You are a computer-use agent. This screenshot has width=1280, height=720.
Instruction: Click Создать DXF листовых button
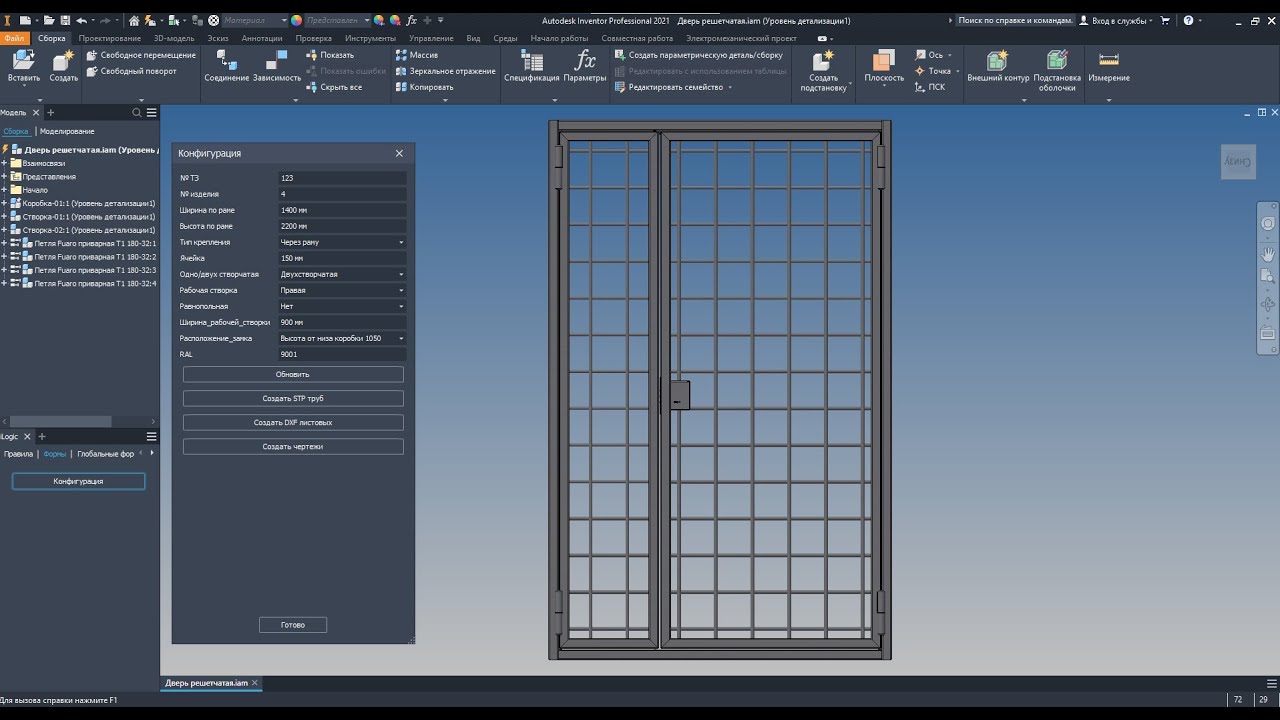(x=293, y=422)
